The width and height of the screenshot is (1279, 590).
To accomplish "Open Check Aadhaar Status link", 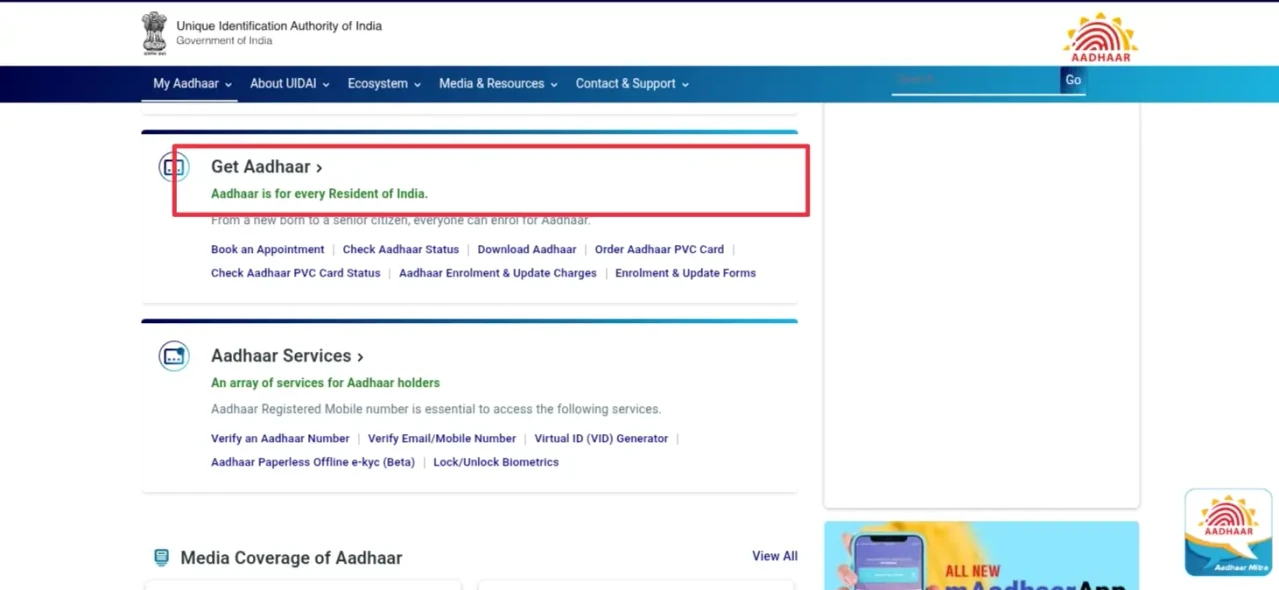I will [x=401, y=250].
